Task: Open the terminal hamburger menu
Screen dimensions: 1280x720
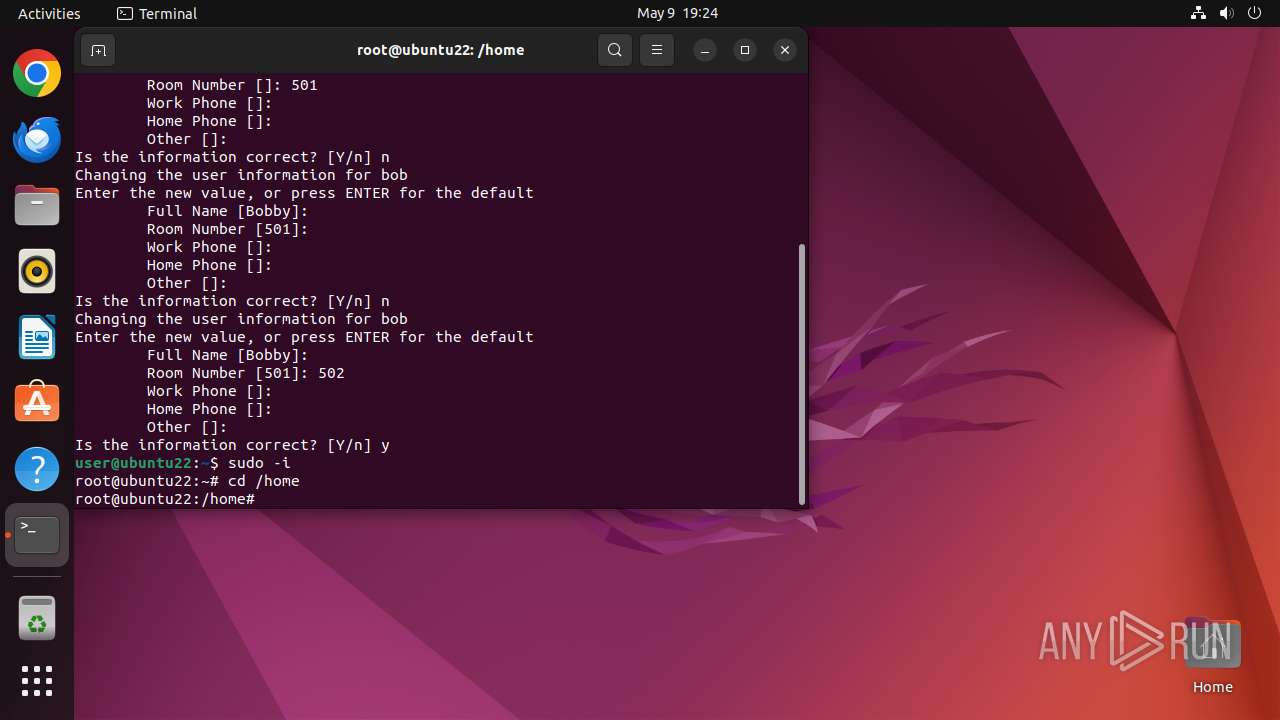Action: click(657, 50)
